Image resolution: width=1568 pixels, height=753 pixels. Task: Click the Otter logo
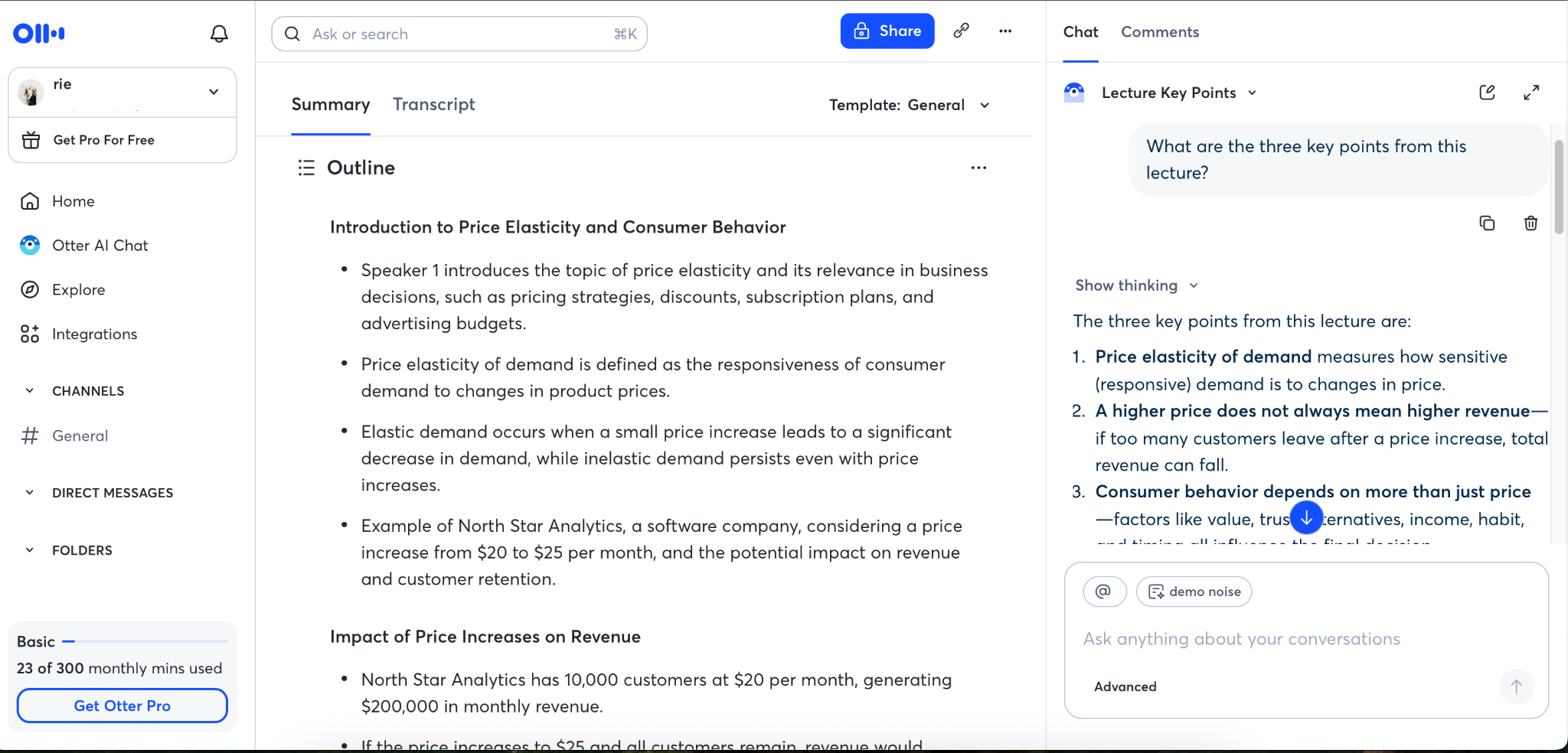pos(39,34)
